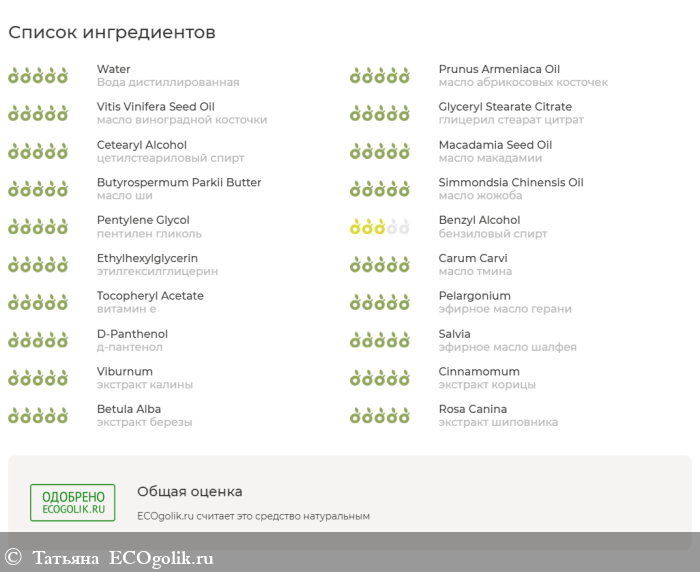Screen dimensions: 700x572
Task: Open the Glyceryl Stearate Citrate entry
Action: click(505, 107)
